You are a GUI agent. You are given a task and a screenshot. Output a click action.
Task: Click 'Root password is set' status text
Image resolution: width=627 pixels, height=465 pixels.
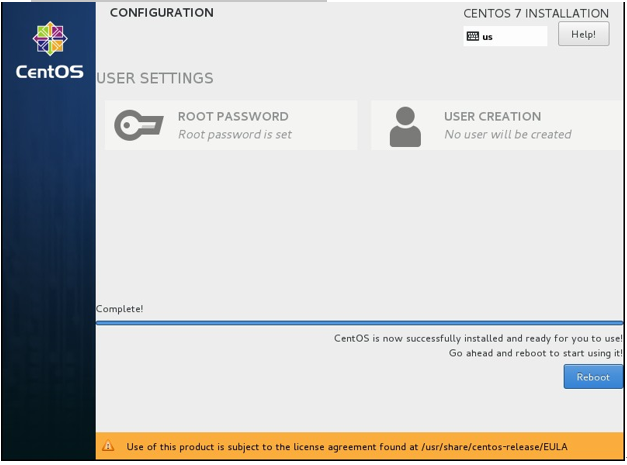tap(235, 134)
